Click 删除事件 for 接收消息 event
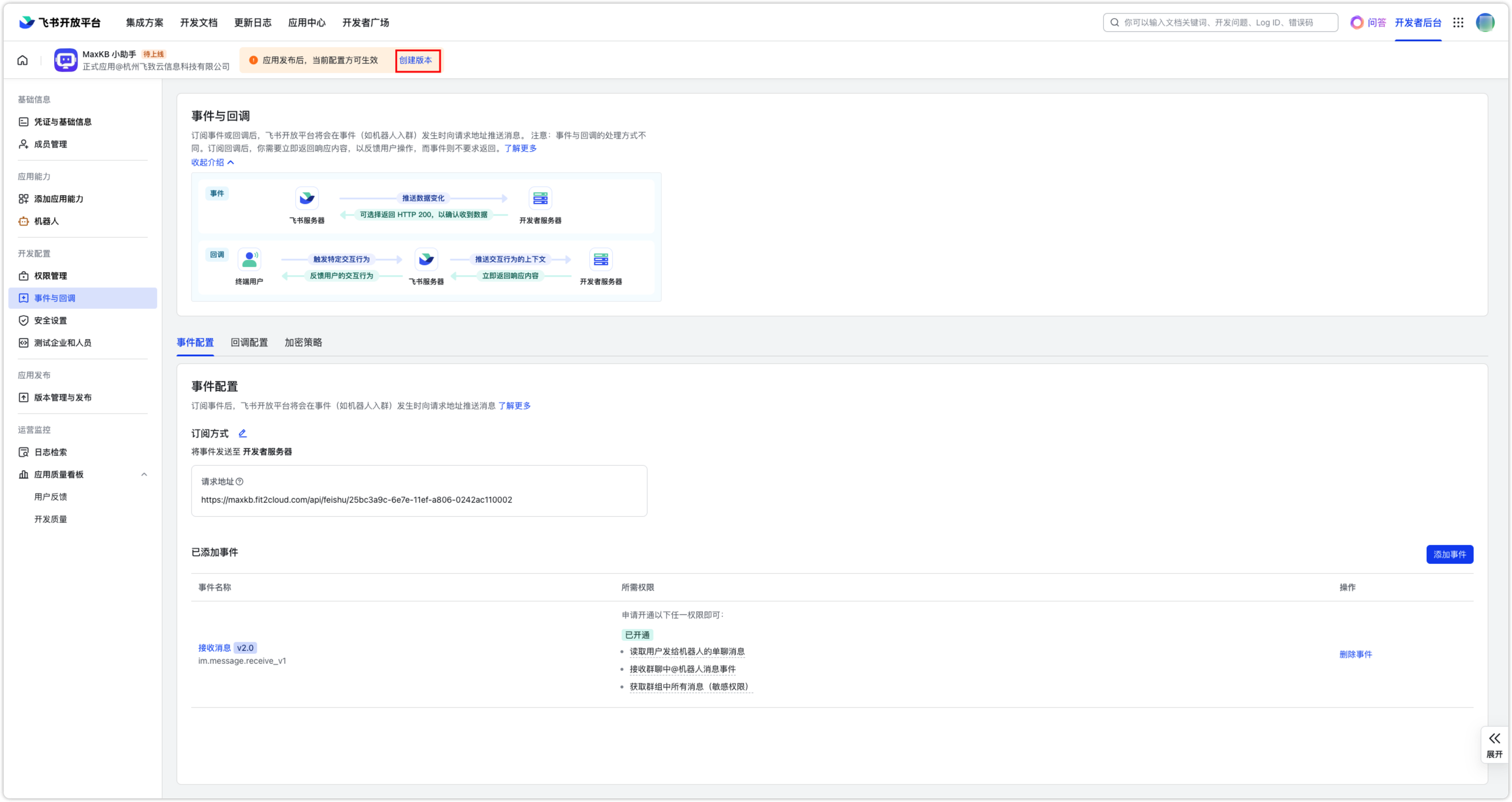This screenshot has width=1512, height=802. [x=1355, y=654]
